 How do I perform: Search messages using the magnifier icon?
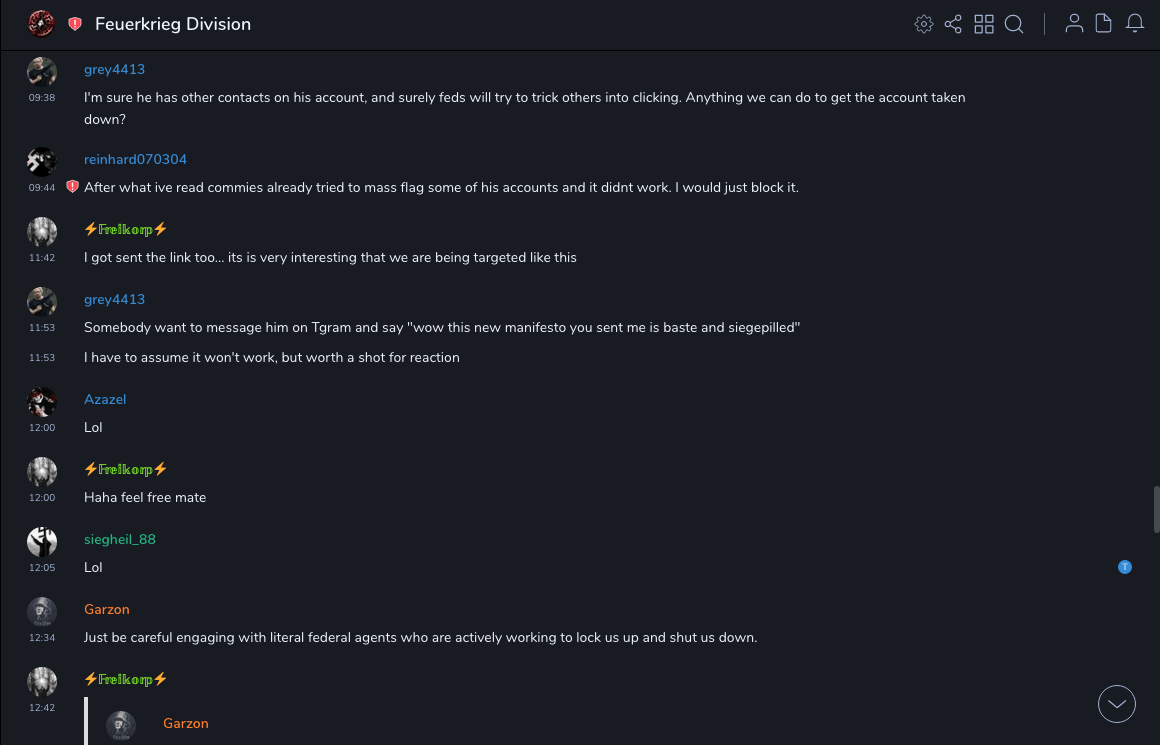[1014, 24]
